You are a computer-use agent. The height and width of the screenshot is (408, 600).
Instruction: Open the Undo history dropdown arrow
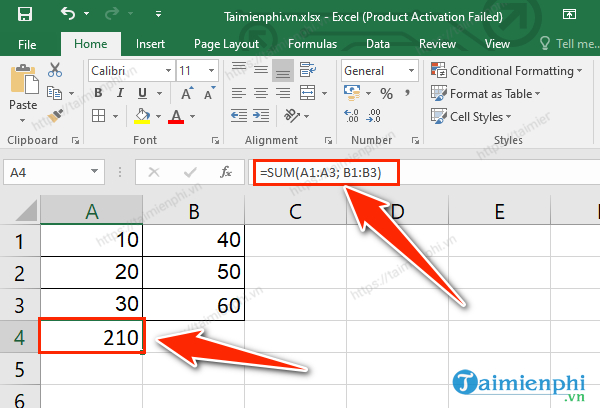coord(87,14)
